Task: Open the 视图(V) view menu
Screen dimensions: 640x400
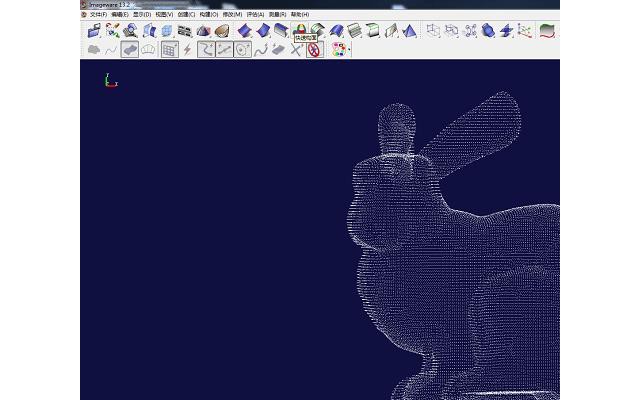Action: 164,14
